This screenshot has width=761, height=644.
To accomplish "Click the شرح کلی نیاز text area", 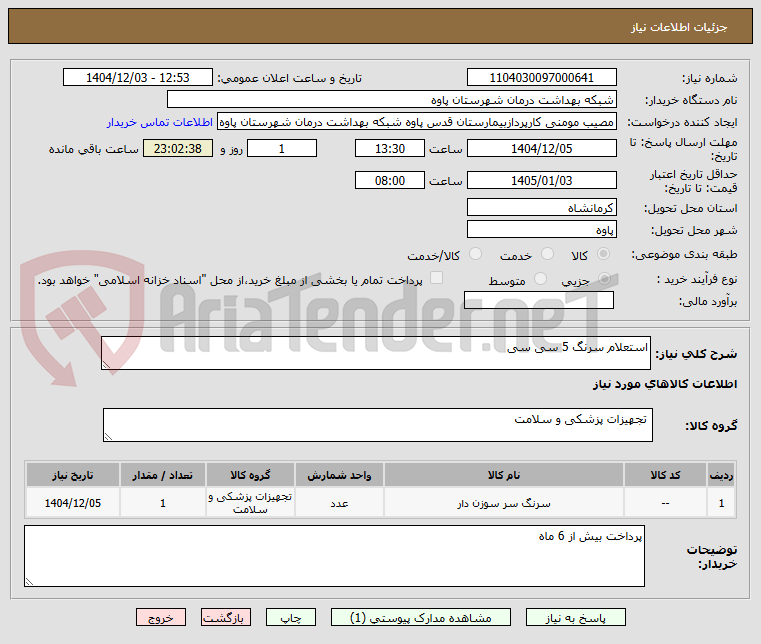I will (376, 353).
